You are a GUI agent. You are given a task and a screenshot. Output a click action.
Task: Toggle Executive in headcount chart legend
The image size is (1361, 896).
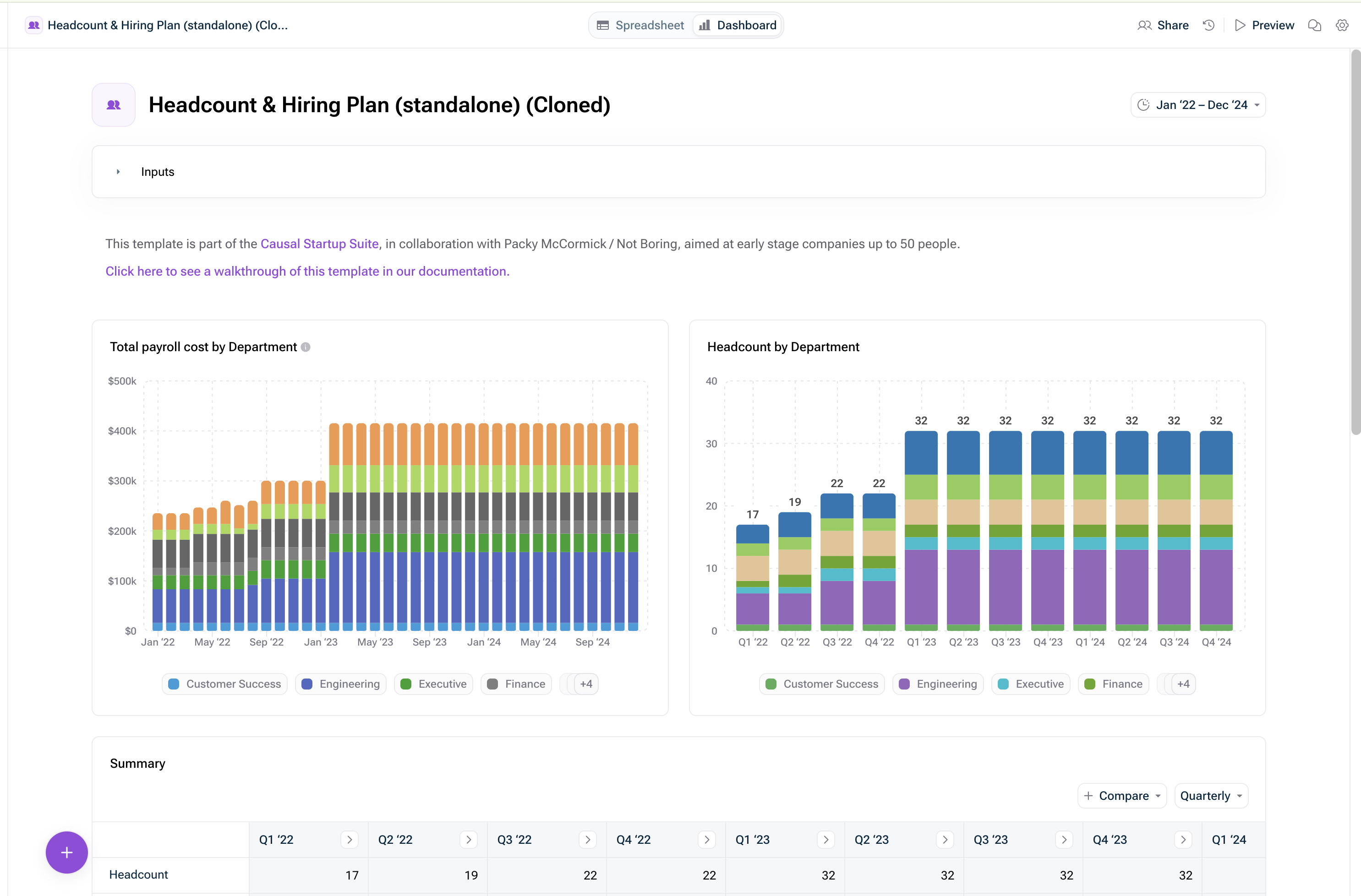click(x=1030, y=684)
